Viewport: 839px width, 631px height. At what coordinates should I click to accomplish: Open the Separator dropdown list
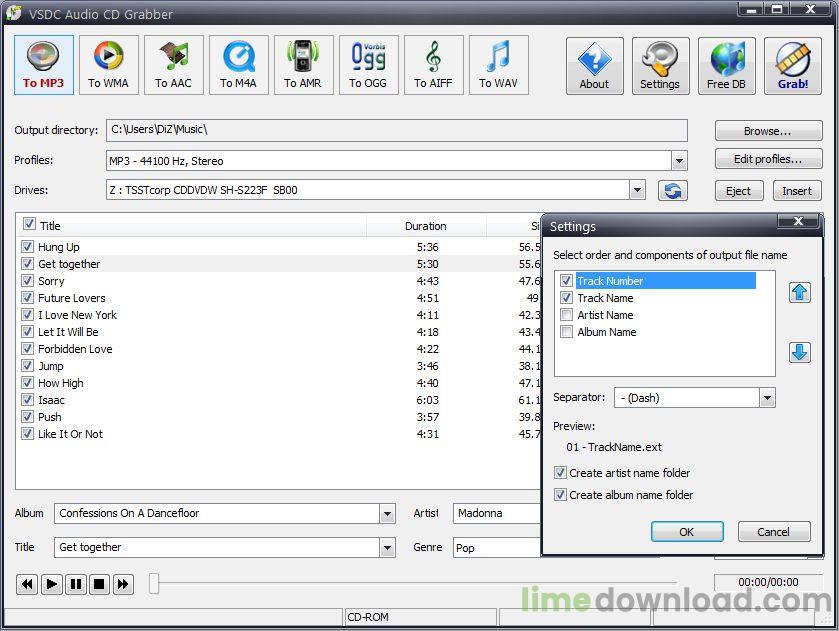766,398
